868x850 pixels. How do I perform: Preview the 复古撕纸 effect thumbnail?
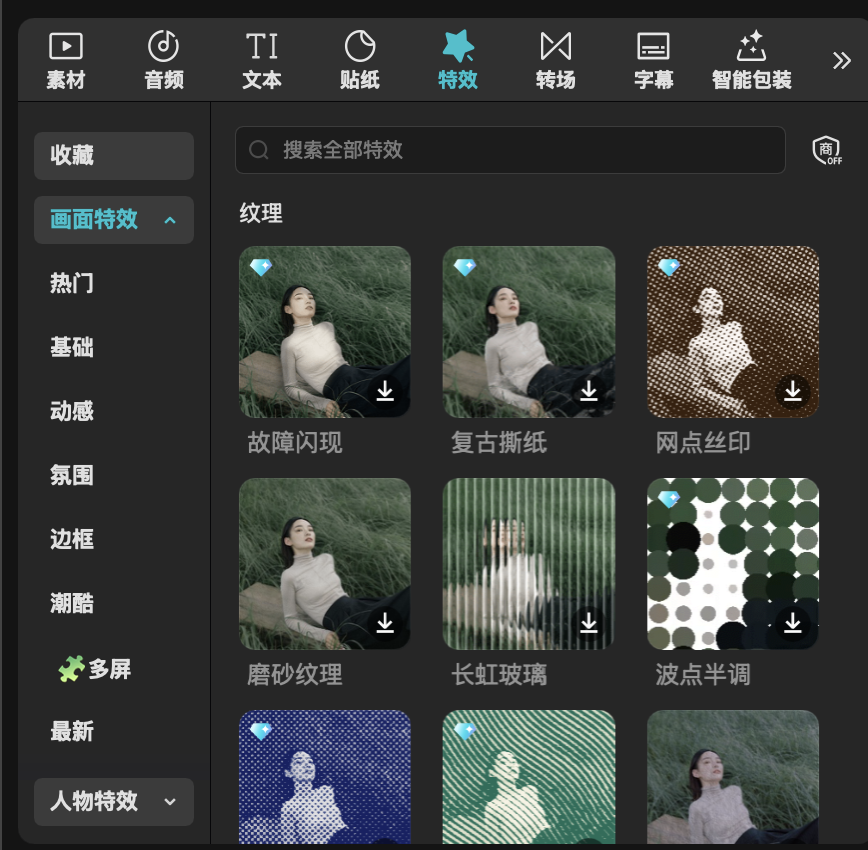click(529, 332)
